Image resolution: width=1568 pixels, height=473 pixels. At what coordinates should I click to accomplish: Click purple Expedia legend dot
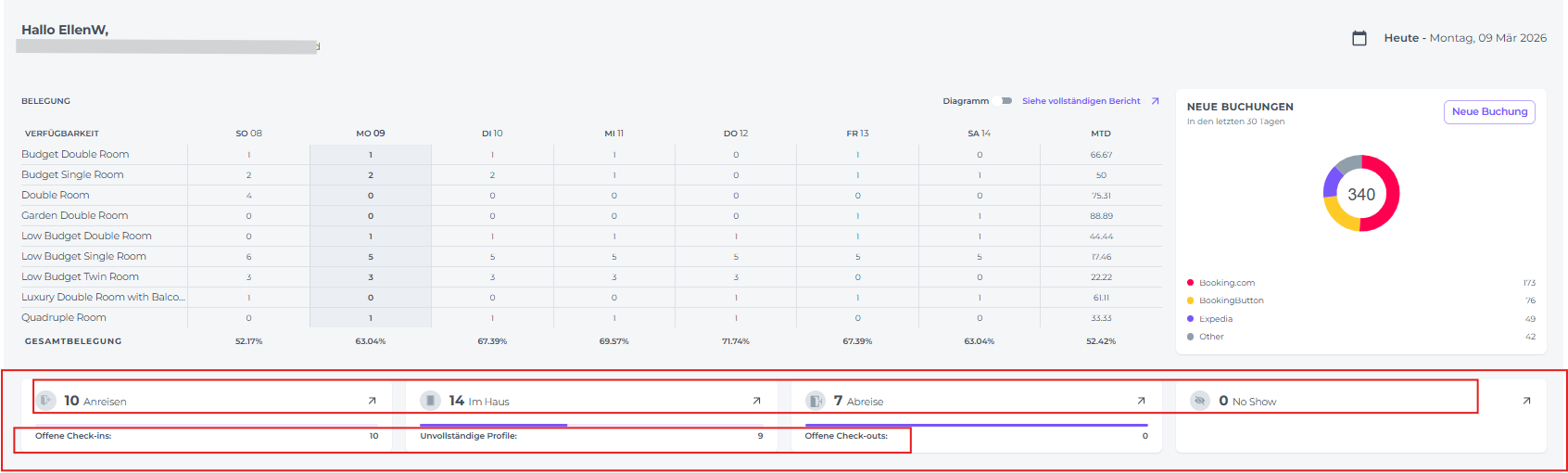[x=1190, y=319]
